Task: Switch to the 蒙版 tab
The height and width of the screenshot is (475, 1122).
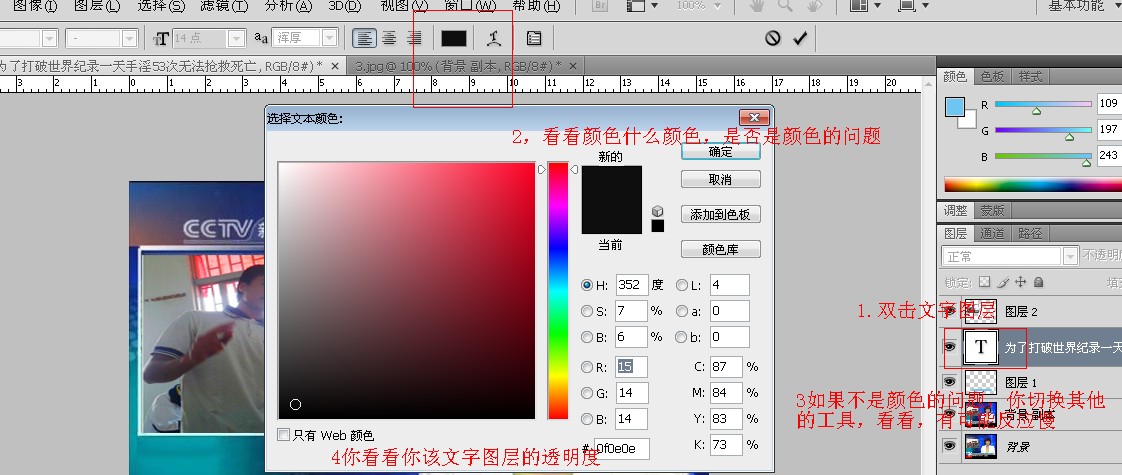Action: tap(992, 210)
